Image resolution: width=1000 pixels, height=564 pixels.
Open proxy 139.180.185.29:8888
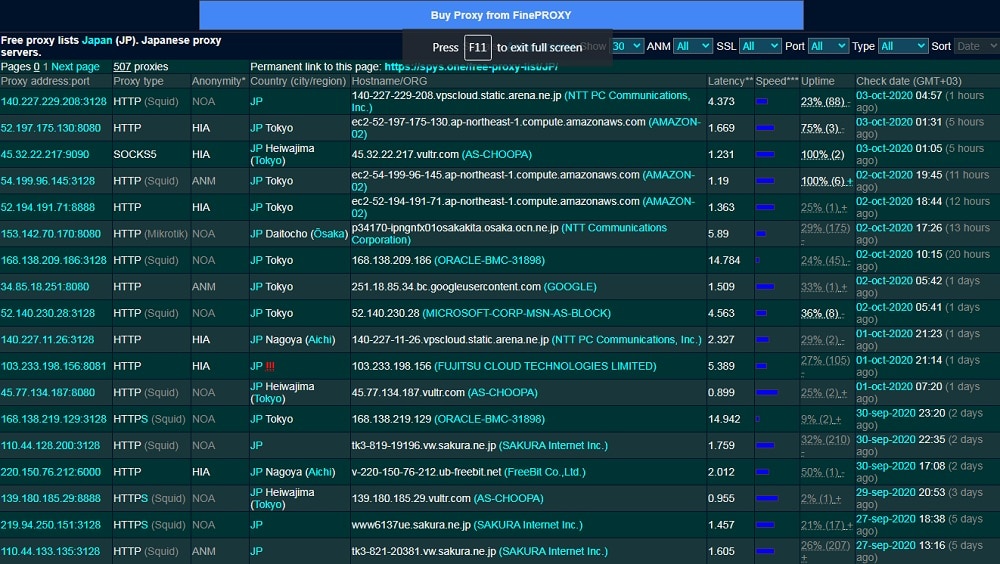click(x=50, y=499)
